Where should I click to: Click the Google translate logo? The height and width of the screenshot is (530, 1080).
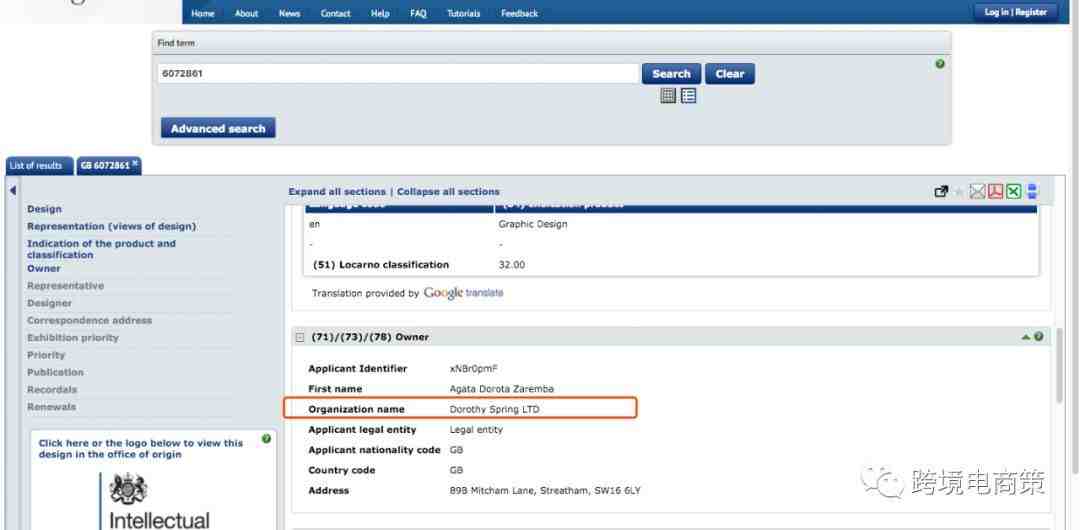point(463,293)
